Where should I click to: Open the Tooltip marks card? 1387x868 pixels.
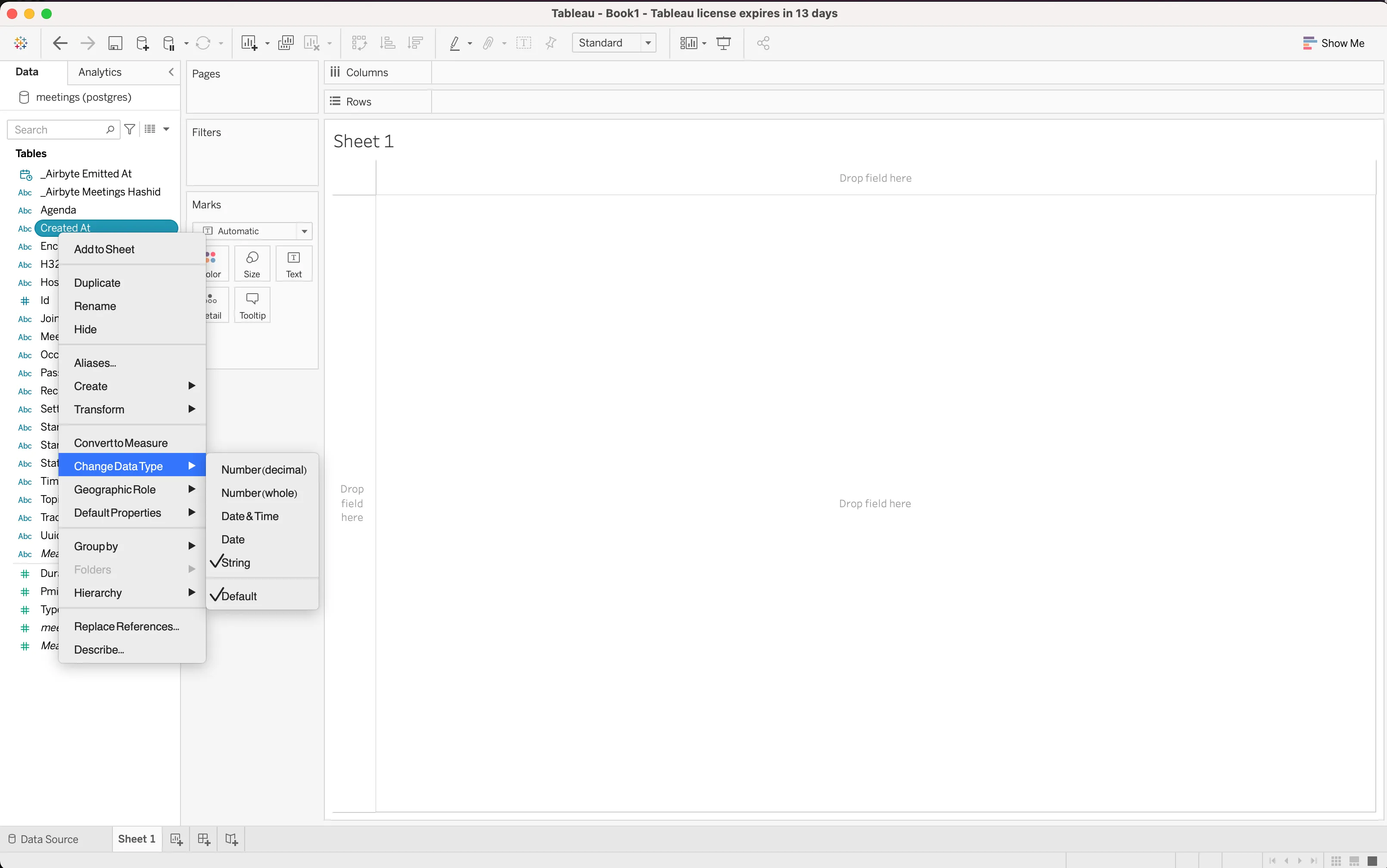tap(252, 305)
